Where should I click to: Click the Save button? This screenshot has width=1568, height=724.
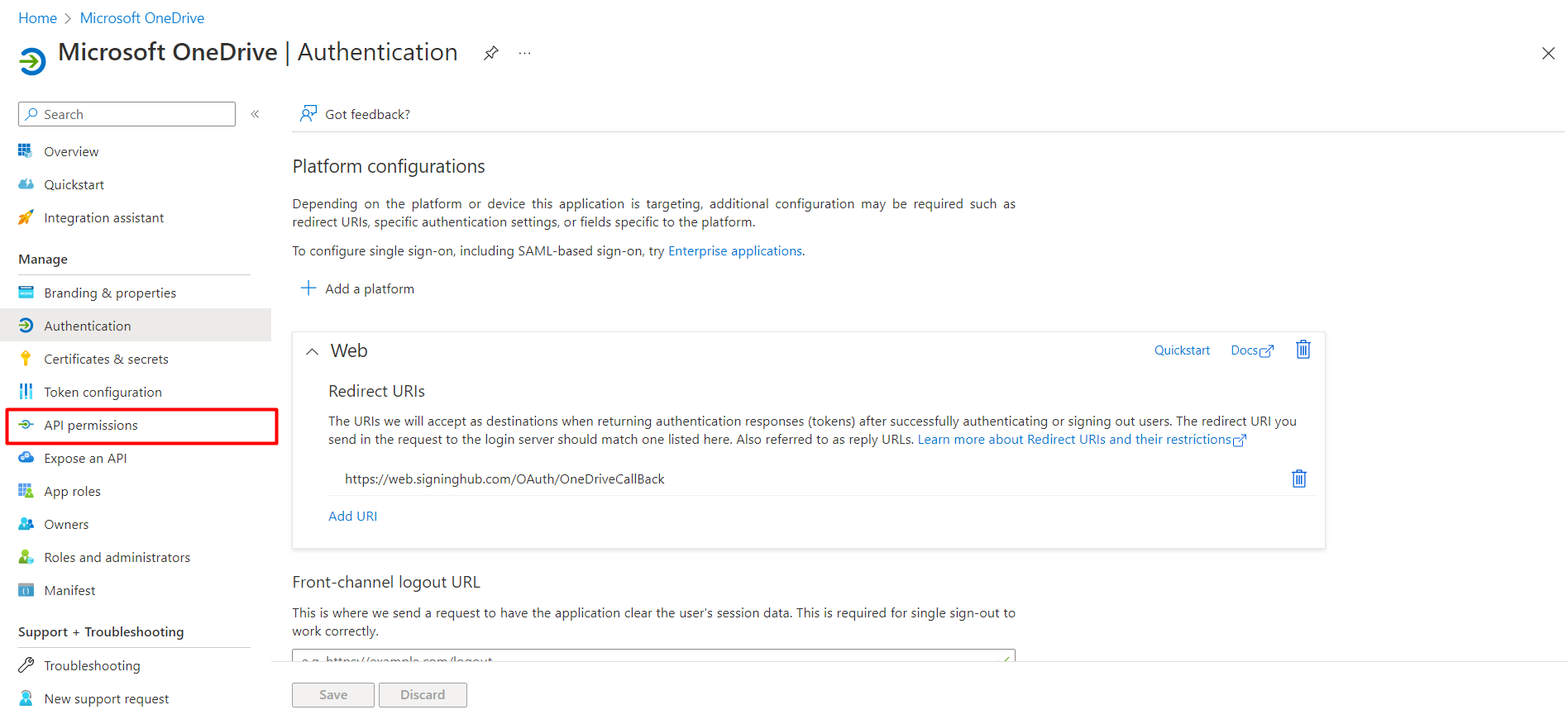tap(333, 695)
